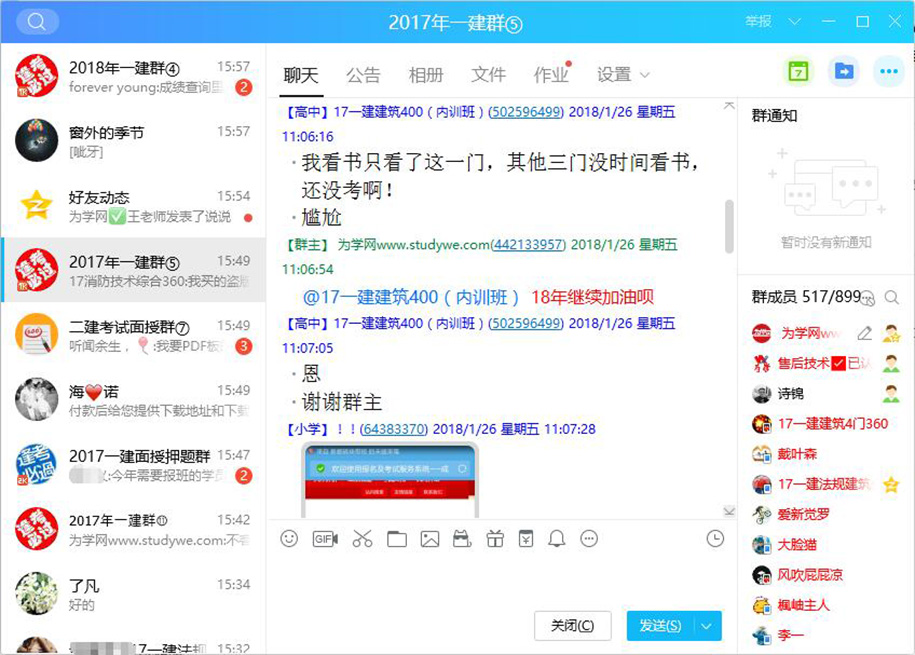Screen dimensions: 915x655
Task: Click the send image icon
Action: pos(430,539)
